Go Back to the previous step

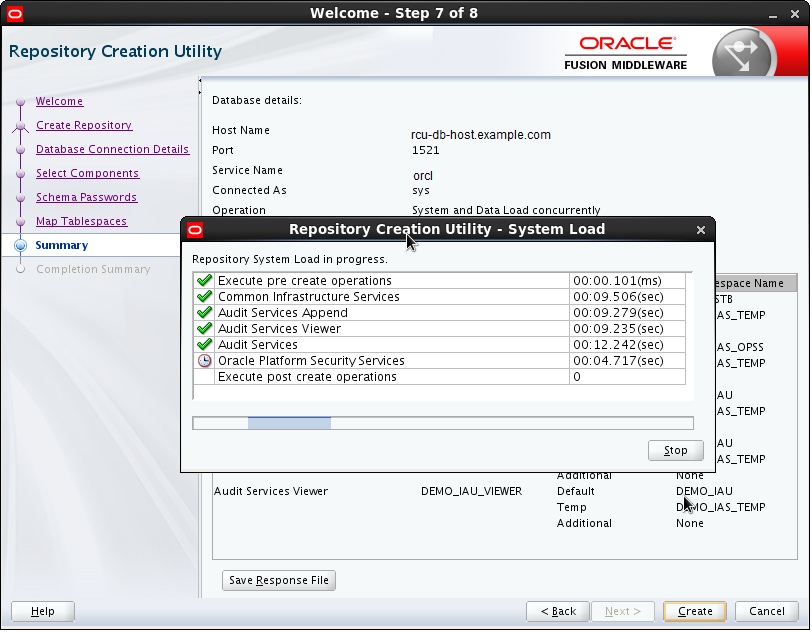pyautogui.click(x=558, y=611)
